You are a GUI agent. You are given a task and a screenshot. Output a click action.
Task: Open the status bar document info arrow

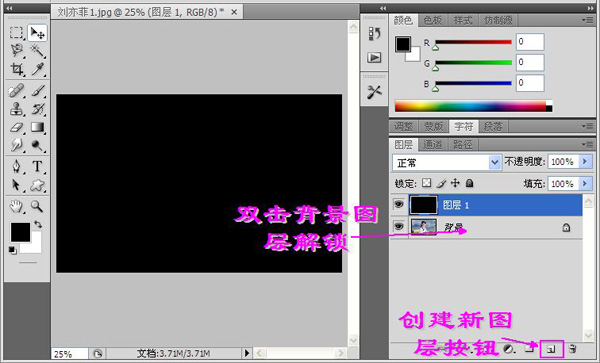coord(247,353)
